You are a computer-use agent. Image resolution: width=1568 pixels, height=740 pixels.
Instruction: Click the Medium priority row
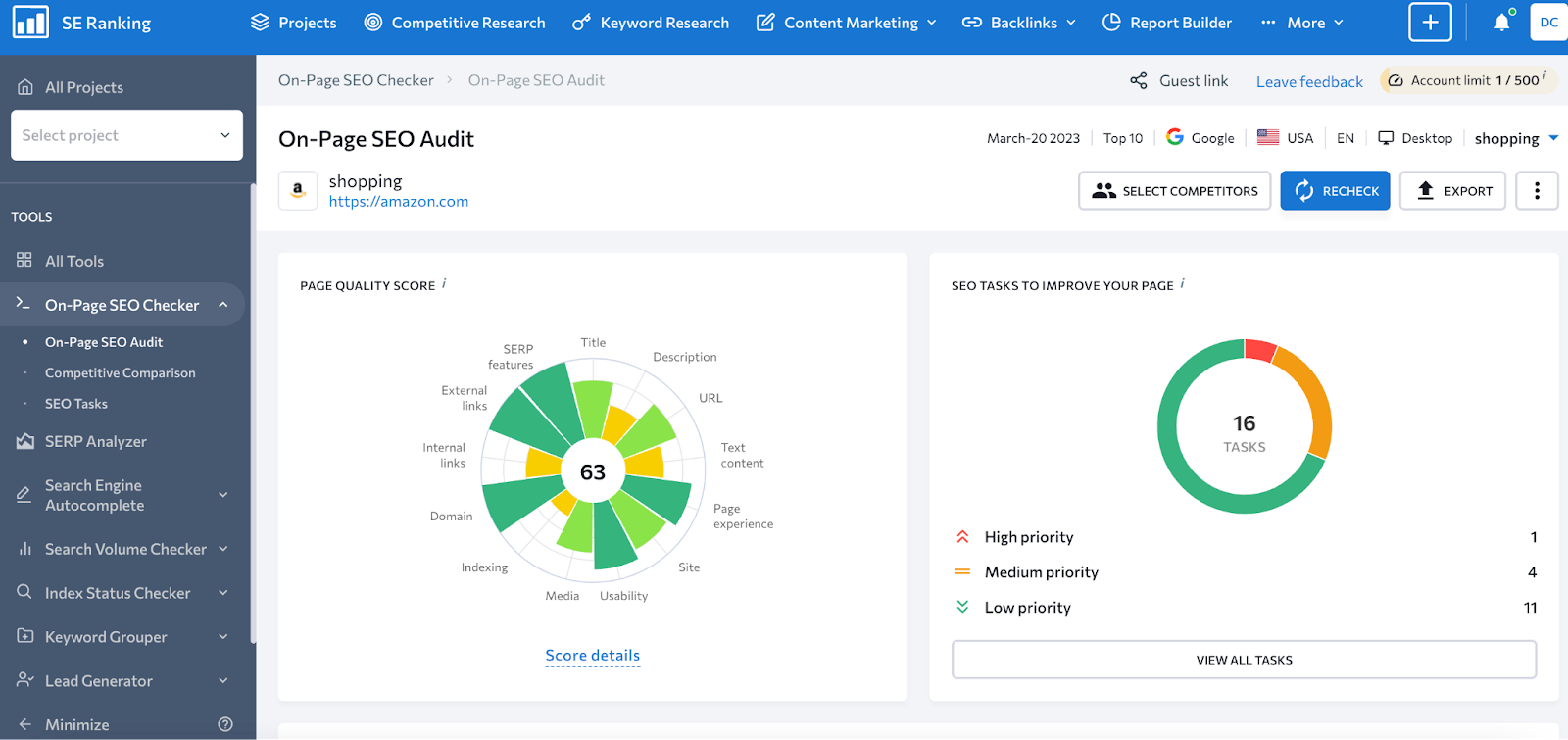click(x=1245, y=572)
